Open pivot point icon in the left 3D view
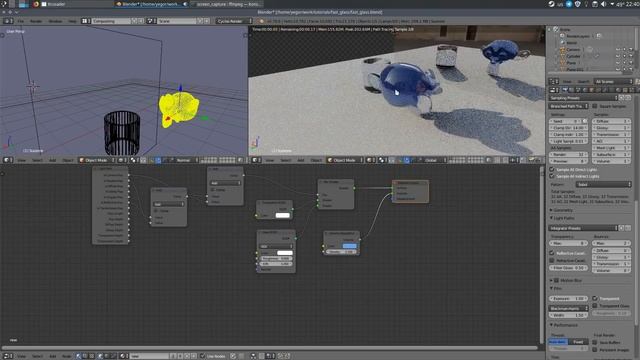Viewport: 640px width, 360px height. click(134, 160)
